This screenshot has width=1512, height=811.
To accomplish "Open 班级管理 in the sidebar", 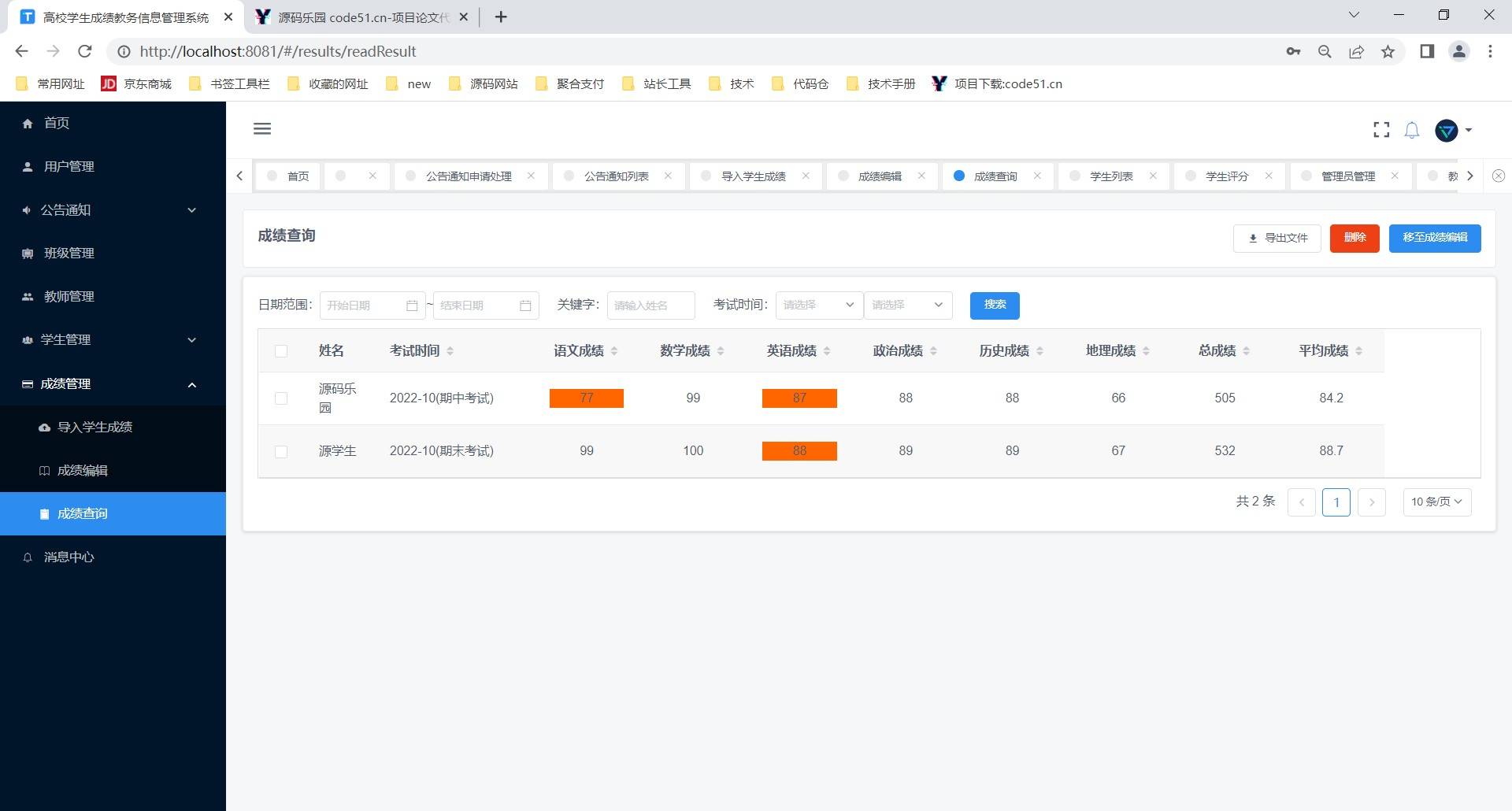I will pyautogui.click(x=113, y=254).
